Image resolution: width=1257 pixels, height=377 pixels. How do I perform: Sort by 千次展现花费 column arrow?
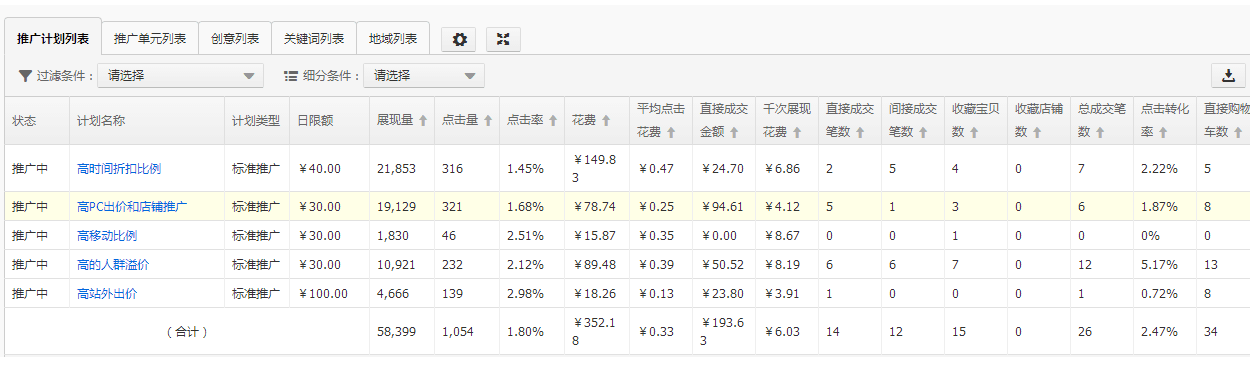796,132
